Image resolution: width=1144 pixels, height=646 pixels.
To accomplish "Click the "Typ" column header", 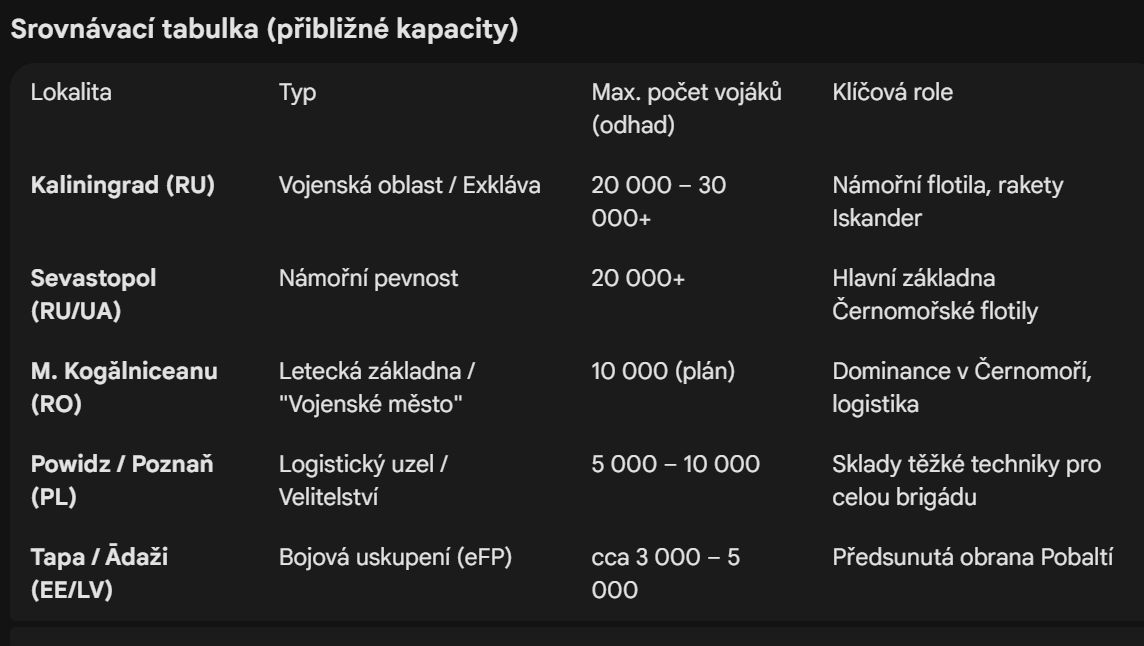I will 297,93.
